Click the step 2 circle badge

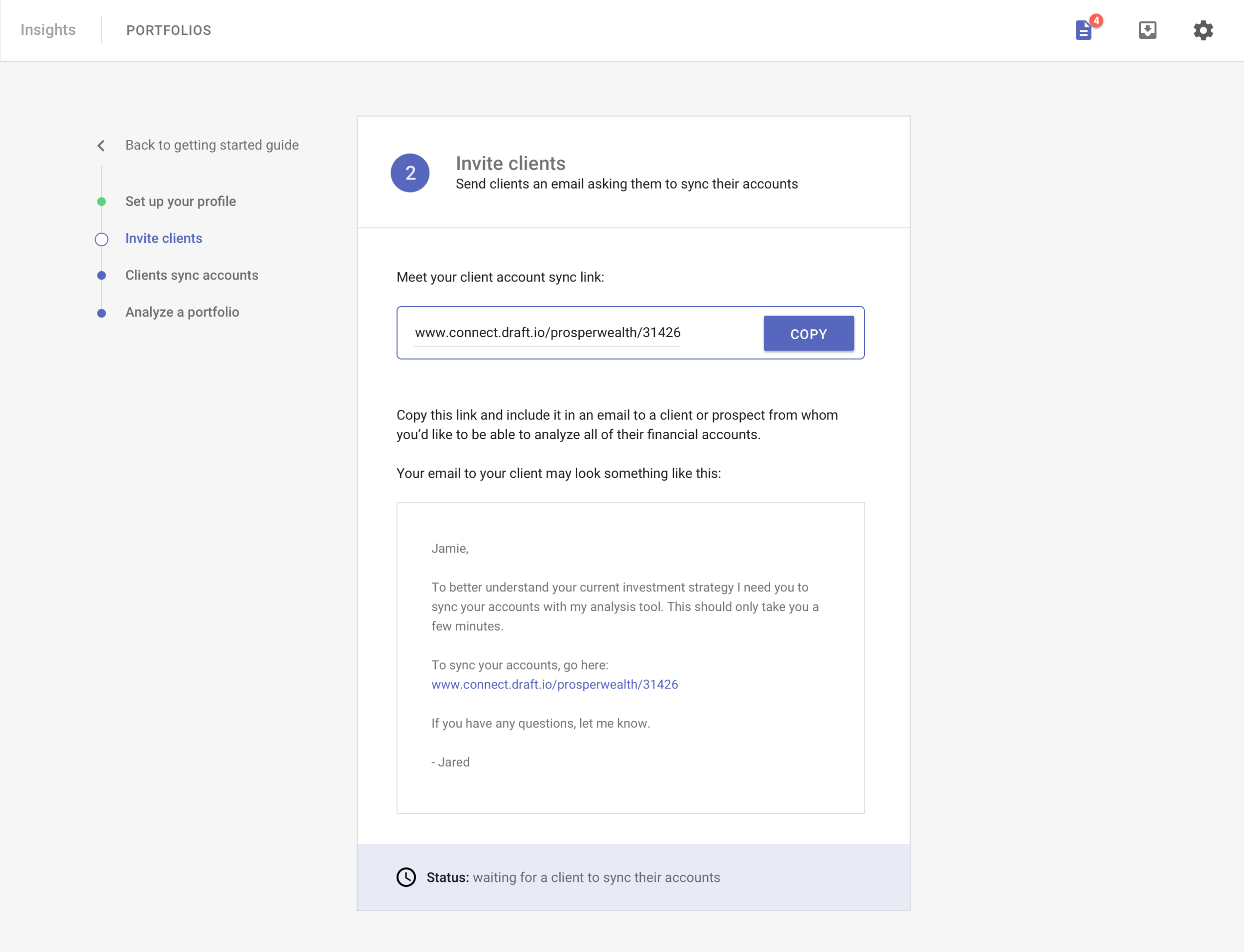point(410,173)
